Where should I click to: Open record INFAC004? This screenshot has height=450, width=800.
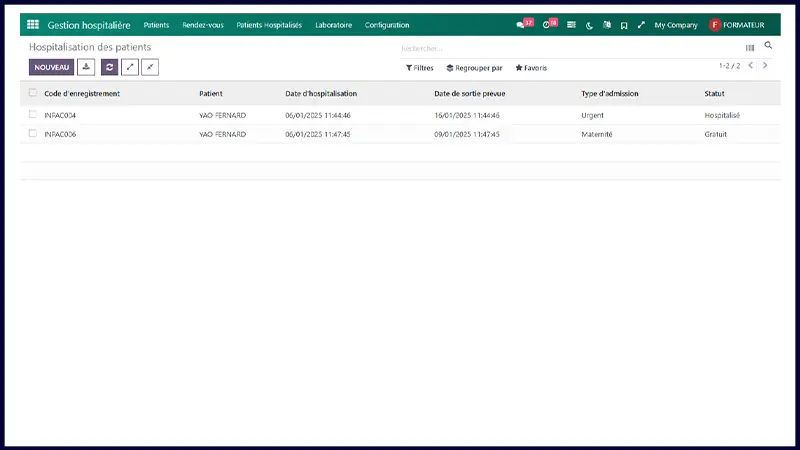point(60,115)
